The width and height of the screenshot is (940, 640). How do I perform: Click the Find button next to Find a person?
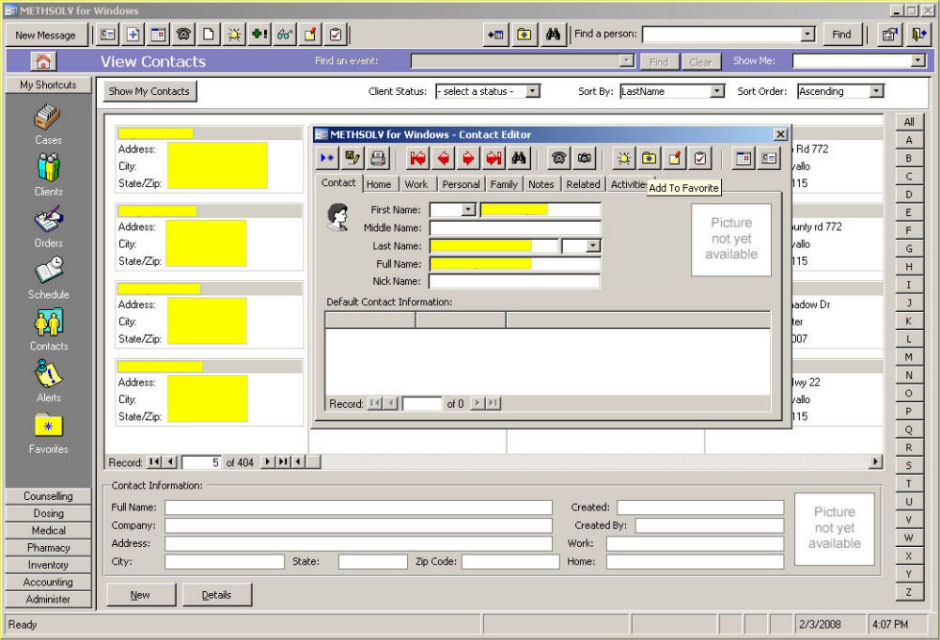[841, 34]
